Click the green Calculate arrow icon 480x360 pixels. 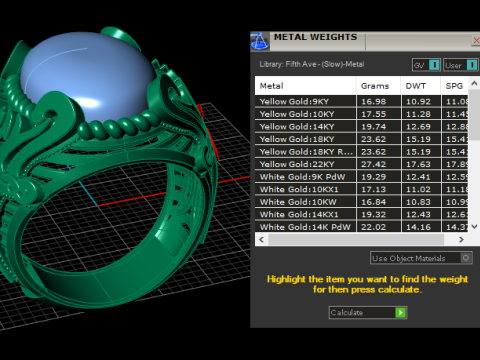tap(401, 312)
